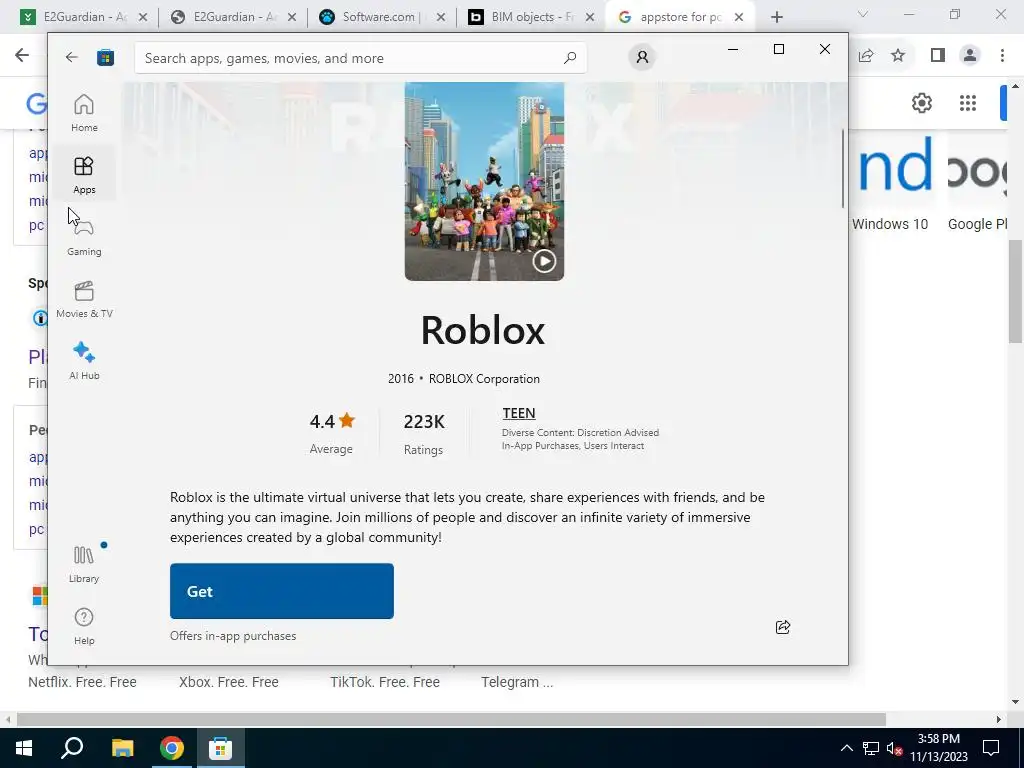Viewport: 1024px width, 768px height.
Task: Switch to first E2Guardian Chrome tab
Action: pyautogui.click(x=84, y=17)
